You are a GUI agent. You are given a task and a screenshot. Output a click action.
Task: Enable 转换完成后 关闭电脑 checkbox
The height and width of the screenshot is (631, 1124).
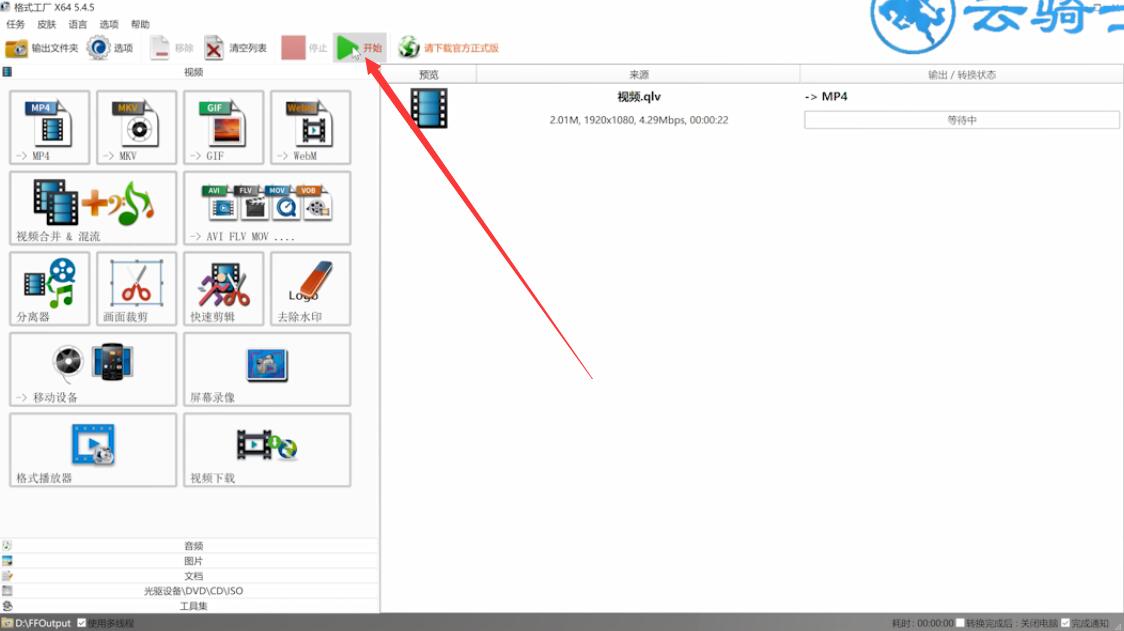[960, 623]
